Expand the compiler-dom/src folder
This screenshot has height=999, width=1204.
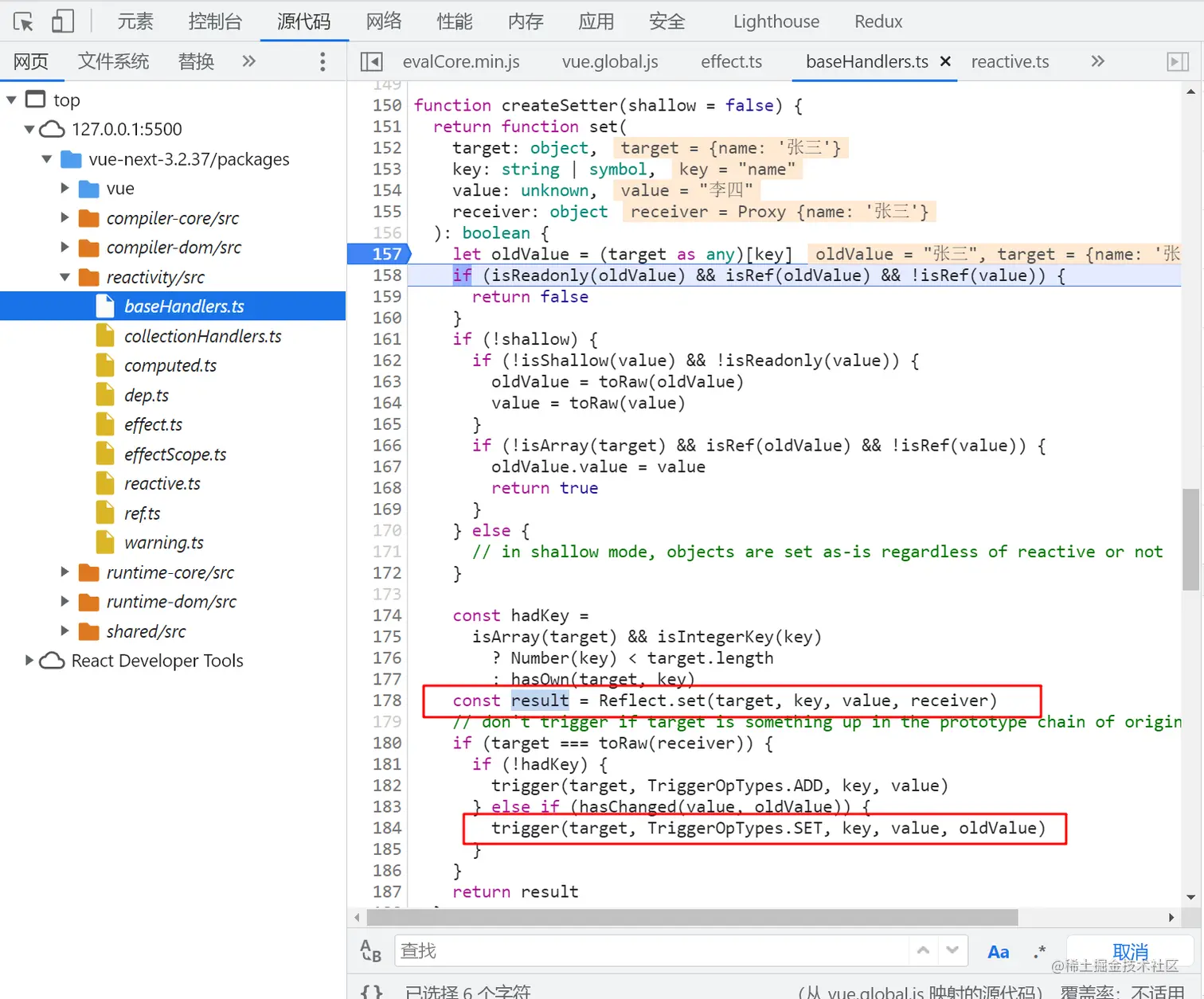coord(65,248)
